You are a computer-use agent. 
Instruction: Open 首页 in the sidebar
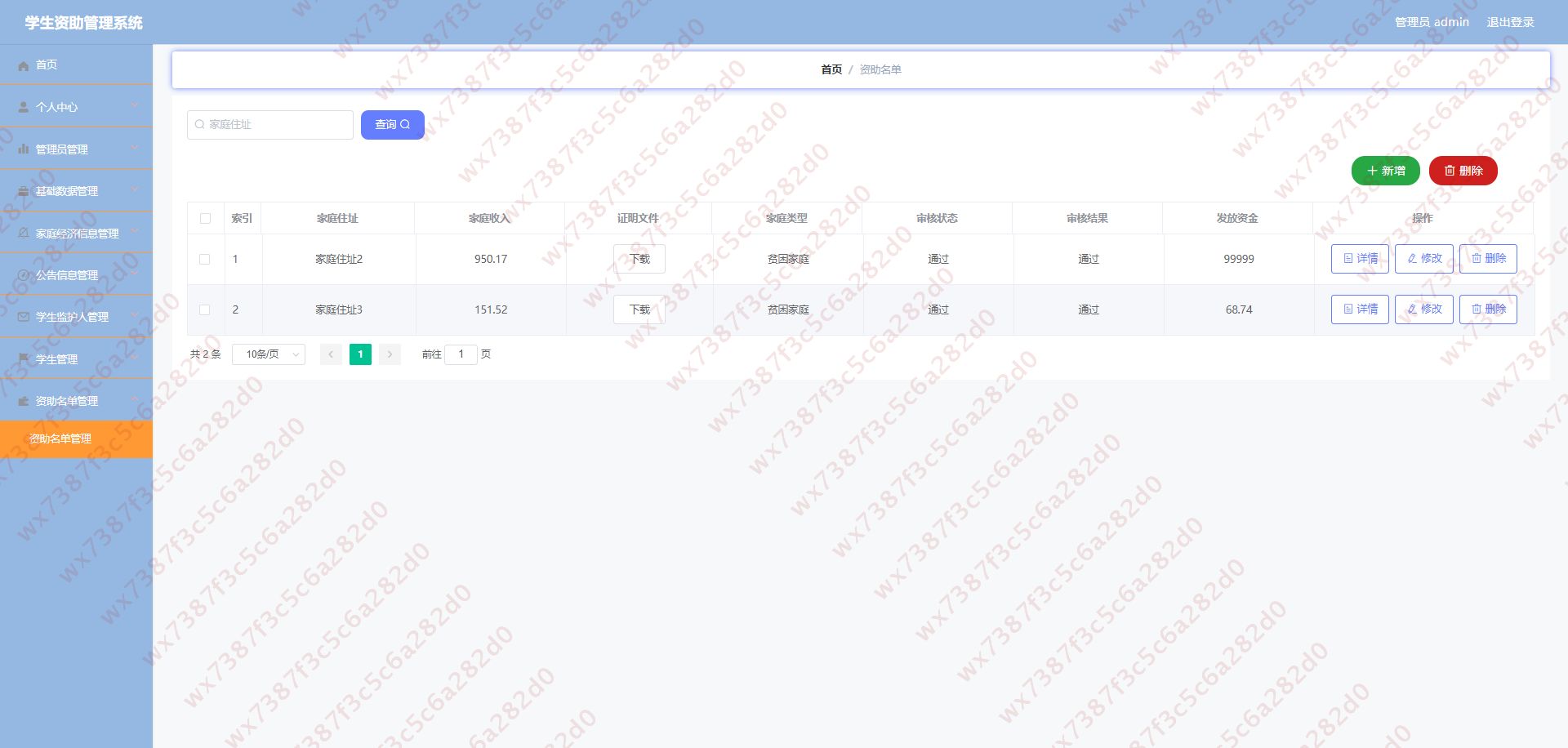tap(76, 65)
